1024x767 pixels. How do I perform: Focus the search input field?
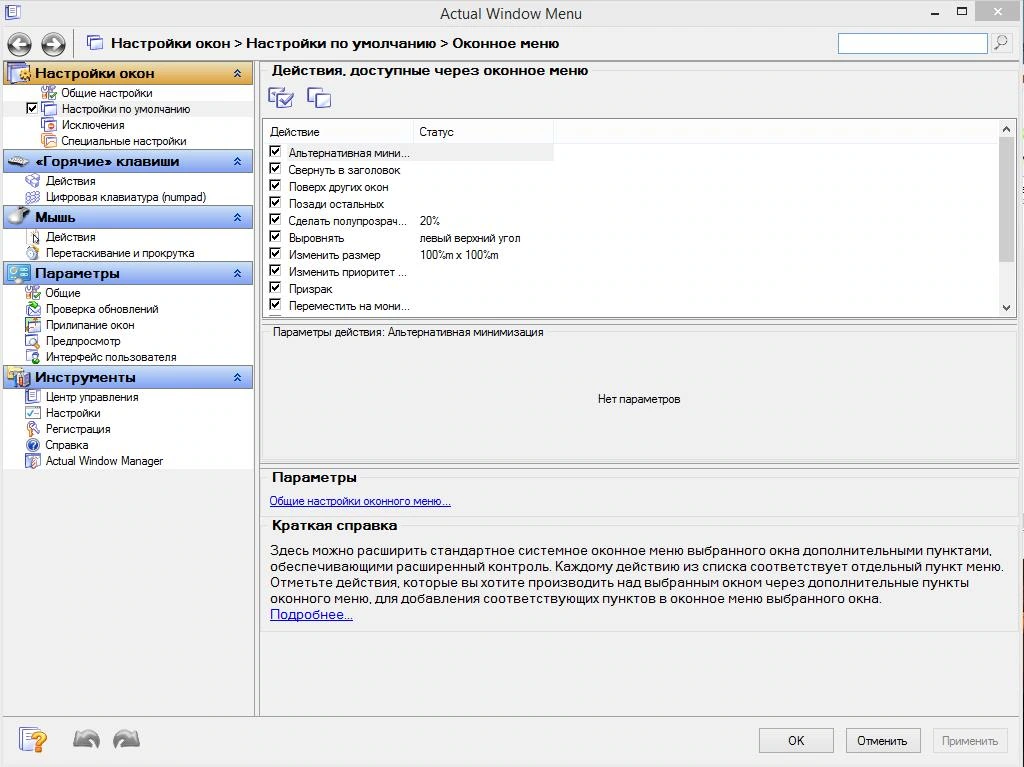[912, 43]
